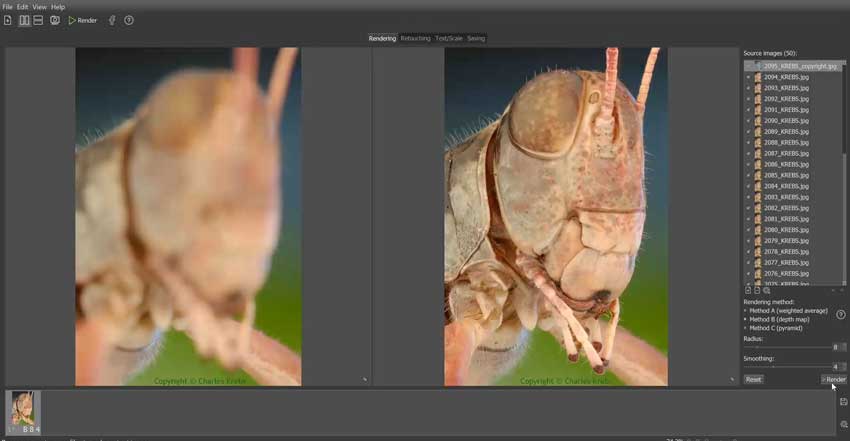This screenshot has height=441, width=850.
Task: Open the File menu
Action: (8, 7)
